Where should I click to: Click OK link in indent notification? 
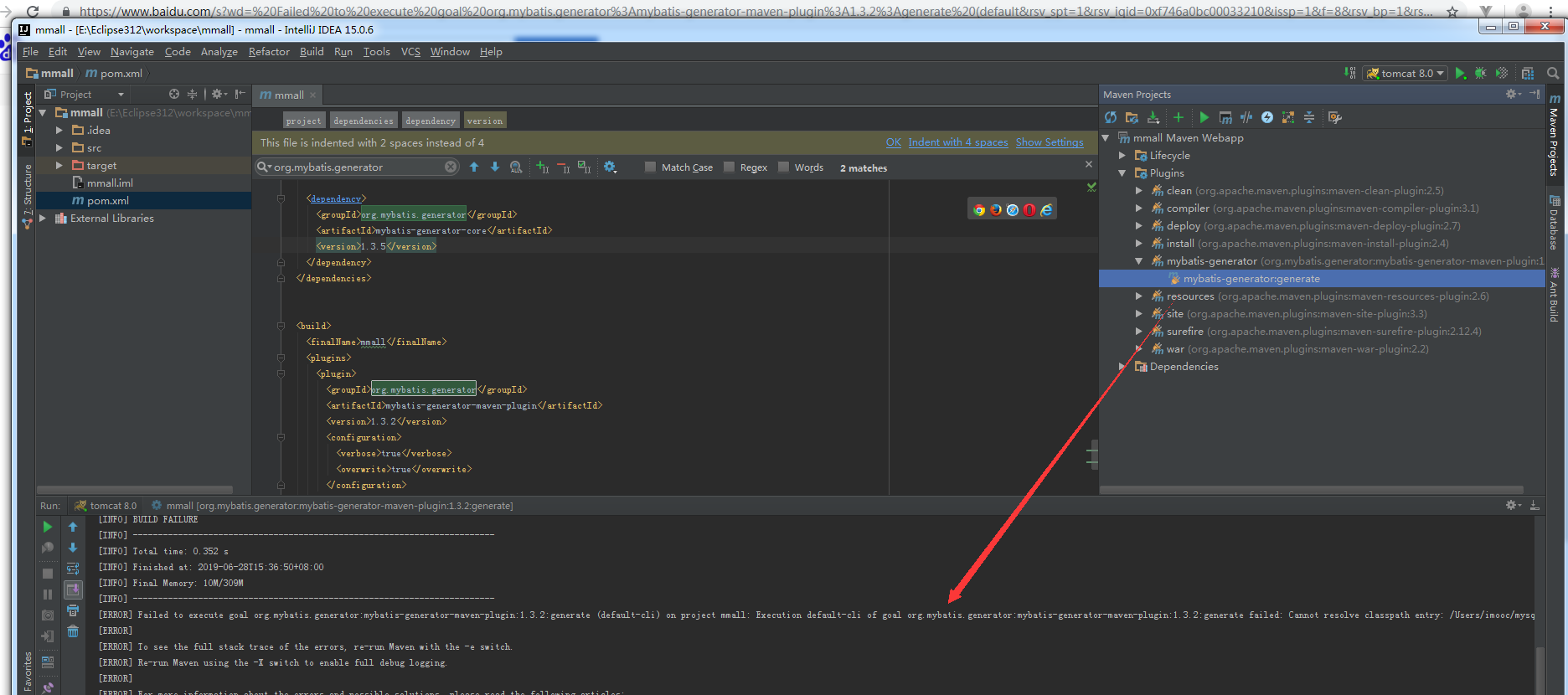(x=894, y=142)
